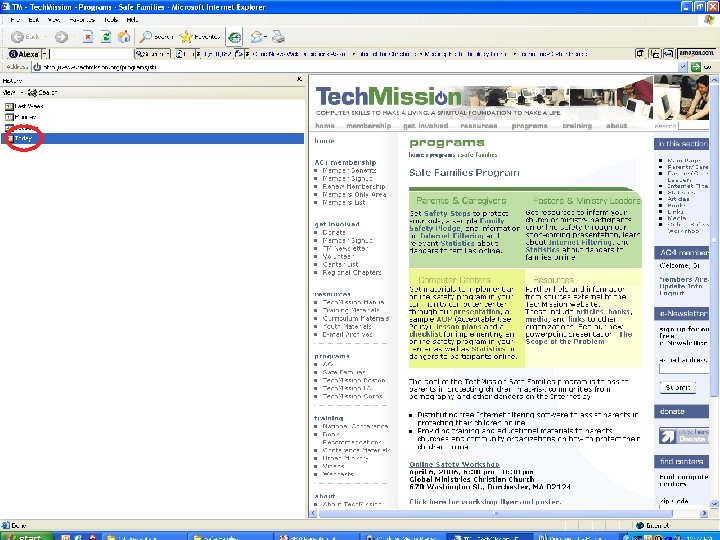Open the programs nav tab
The width and height of the screenshot is (720, 540).
coord(529,126)
